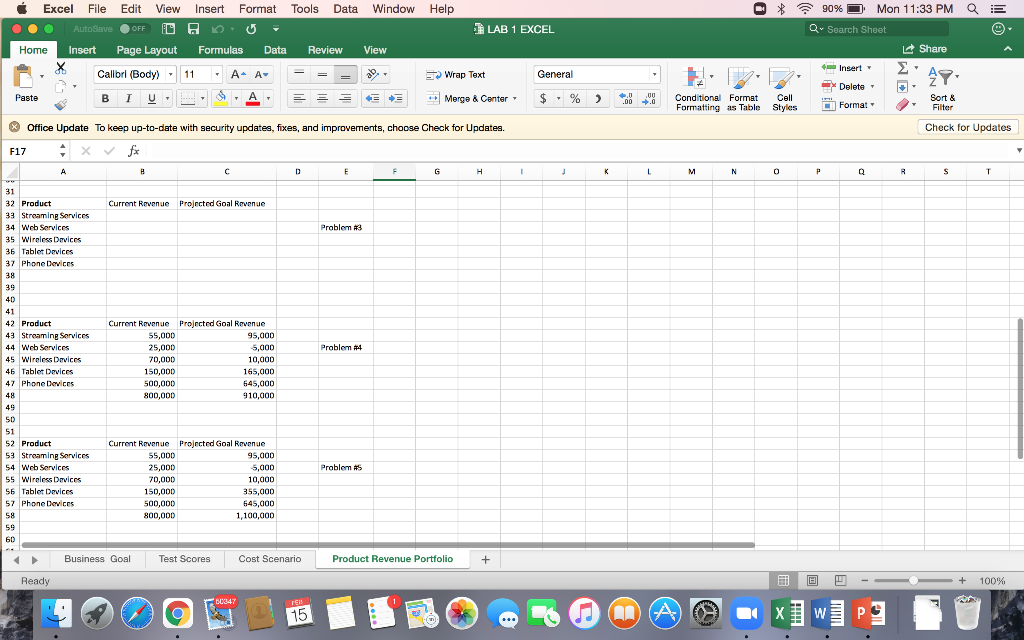Switch to the Test Scores sheet
This screenshot has width=1024, height=640.
[x=184, y=559]
